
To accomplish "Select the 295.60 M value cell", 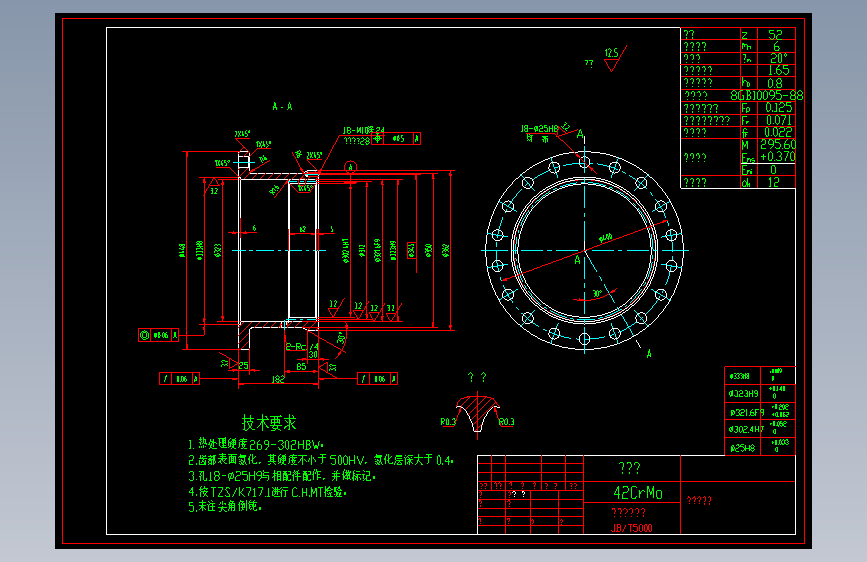I will click(778, 144).
